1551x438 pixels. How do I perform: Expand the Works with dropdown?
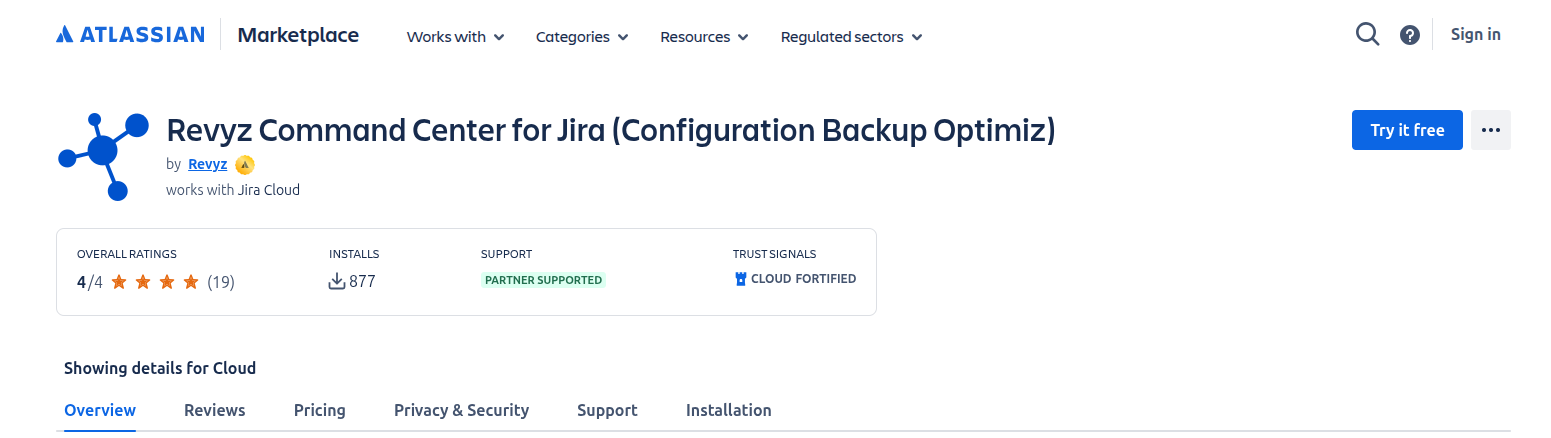[x=455, y=37]
